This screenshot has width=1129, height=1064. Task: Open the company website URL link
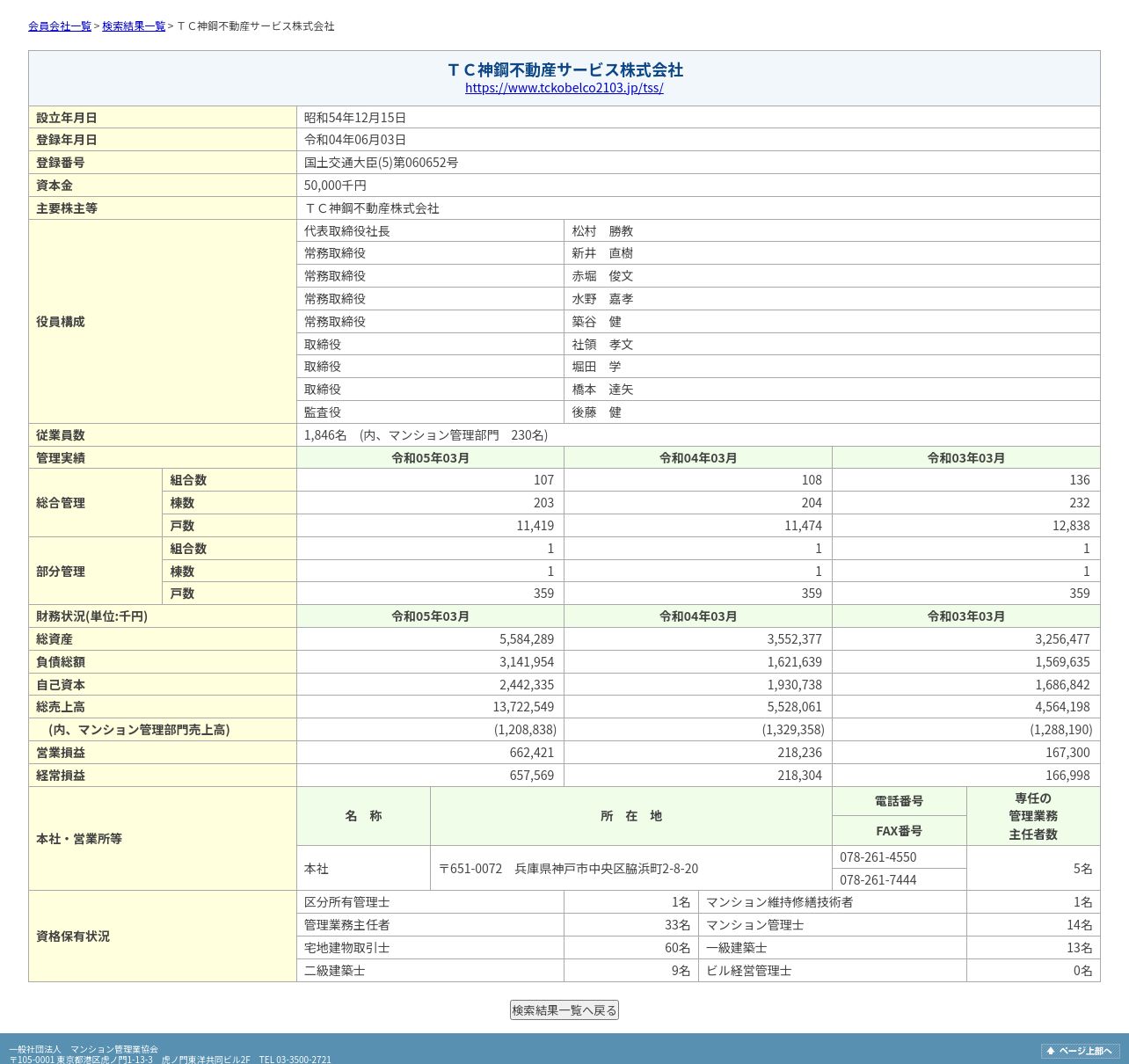564,88
